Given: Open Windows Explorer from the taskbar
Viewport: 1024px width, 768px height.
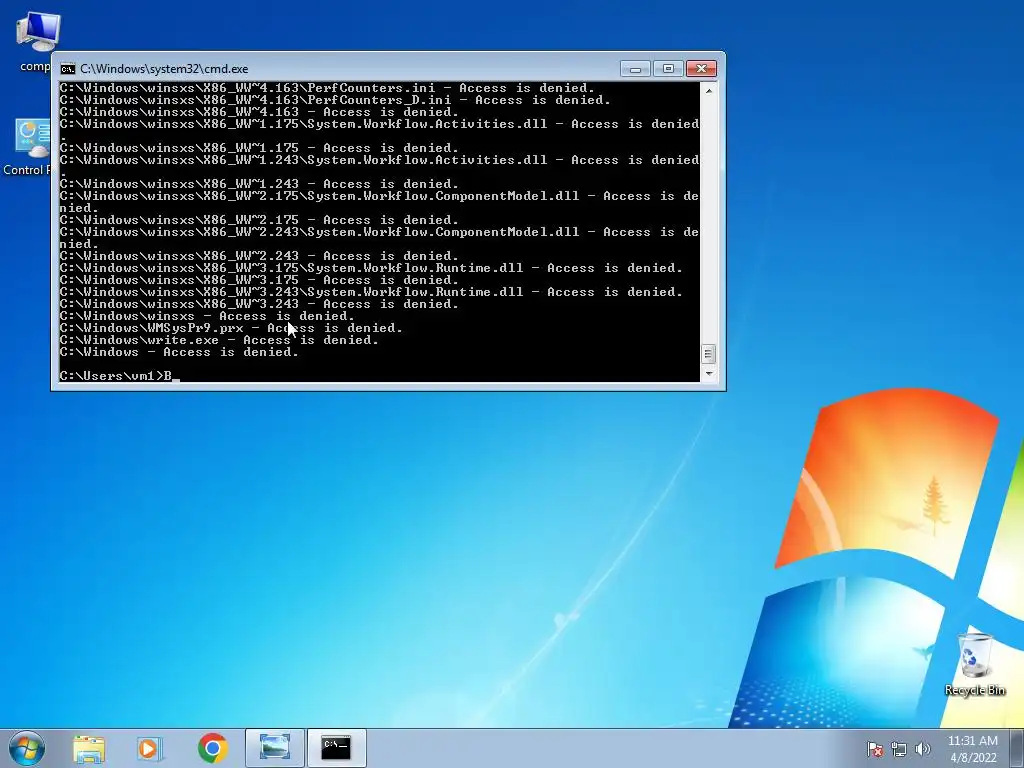Looking at the screenshot, I should click(89, 748).
